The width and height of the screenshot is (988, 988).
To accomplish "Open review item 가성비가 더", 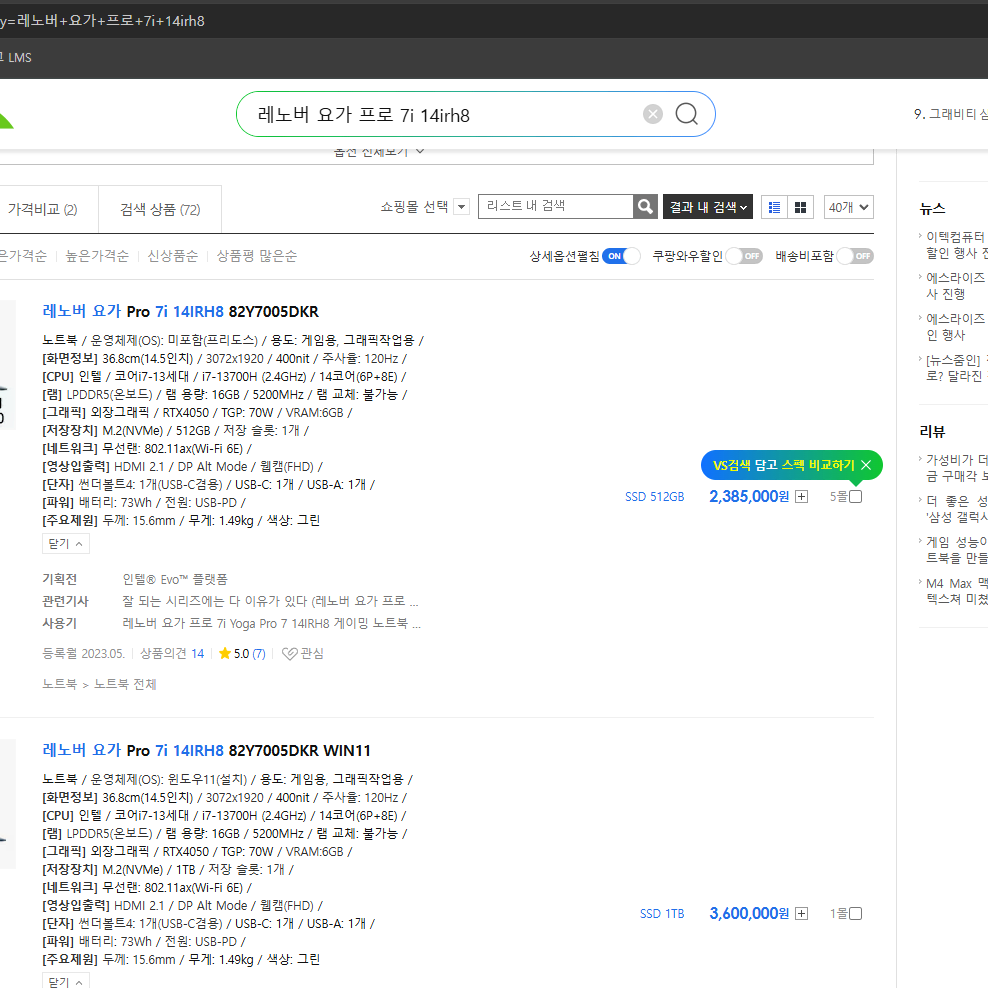I will 957,468.
